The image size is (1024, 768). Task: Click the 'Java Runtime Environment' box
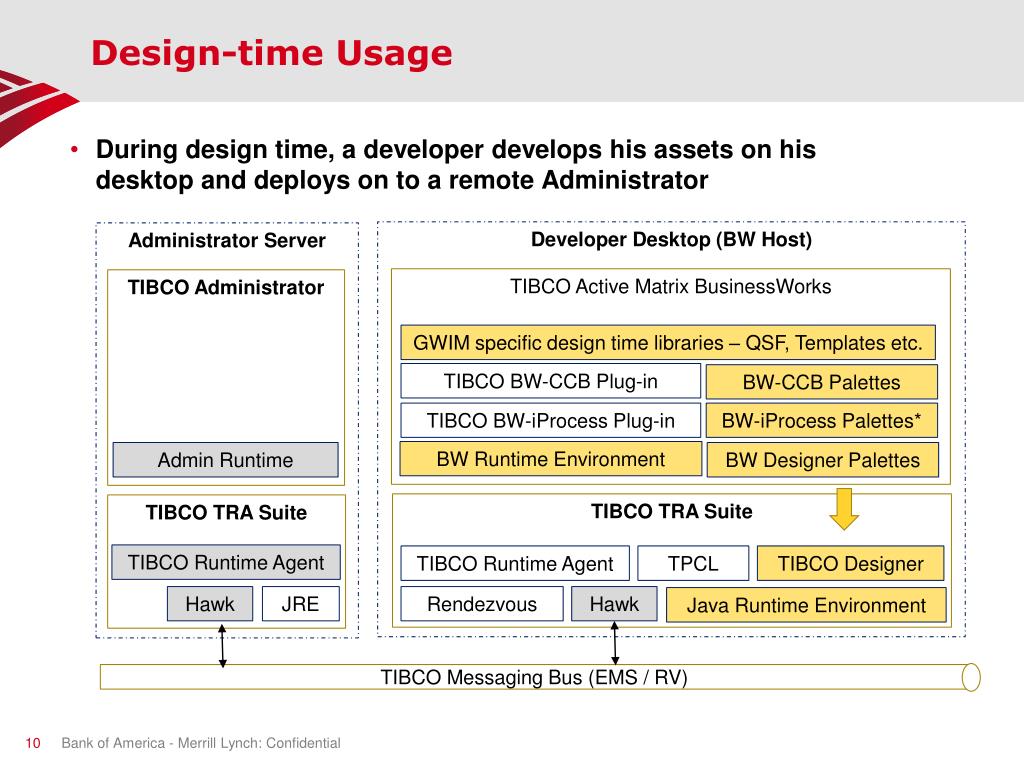(x=806, y=605)
